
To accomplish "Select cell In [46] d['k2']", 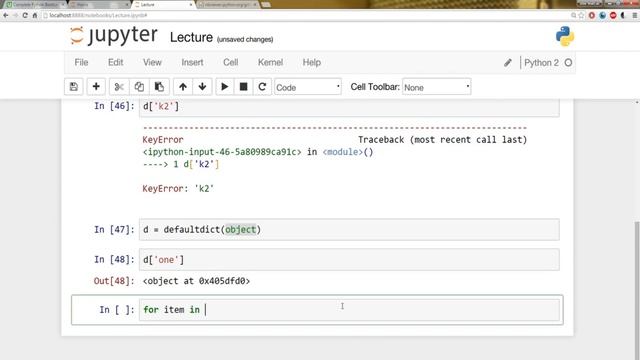I will pyautogui.click(x=349, y=107).
